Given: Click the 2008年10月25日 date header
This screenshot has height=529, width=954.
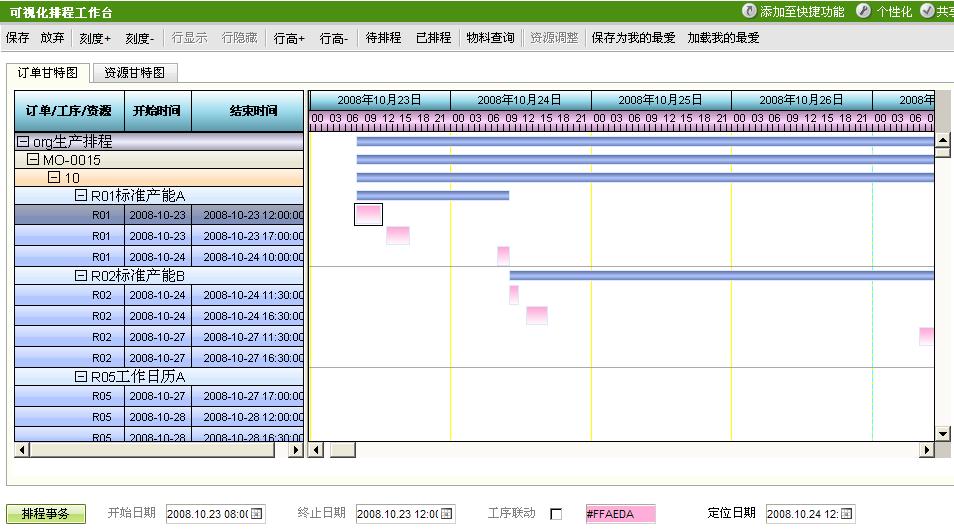Looking at the screenshot, I should 661,100.
